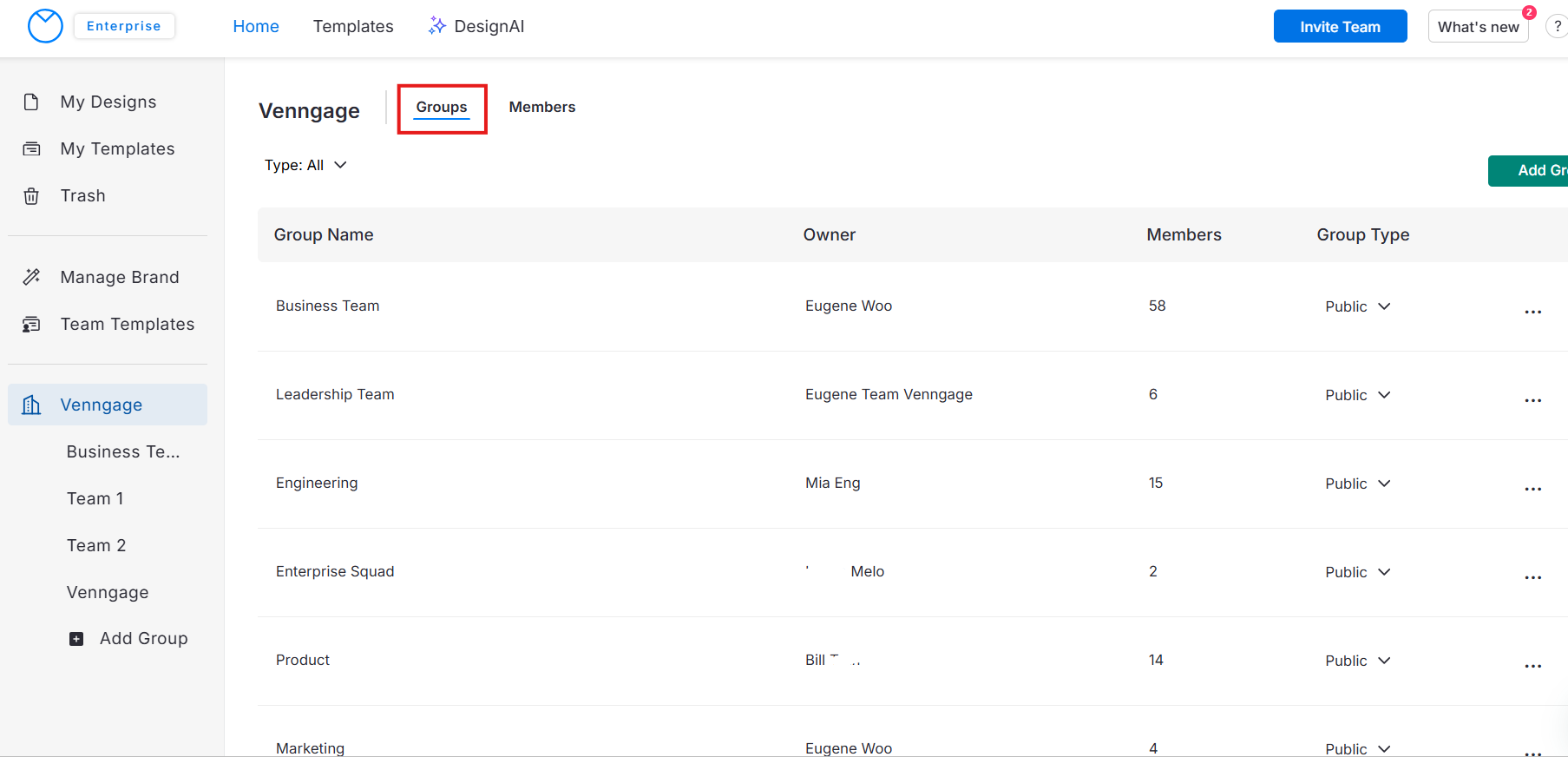Change Business Team group type dropdown
Screen dimensions: 1568x757
tap(1357, 306)
